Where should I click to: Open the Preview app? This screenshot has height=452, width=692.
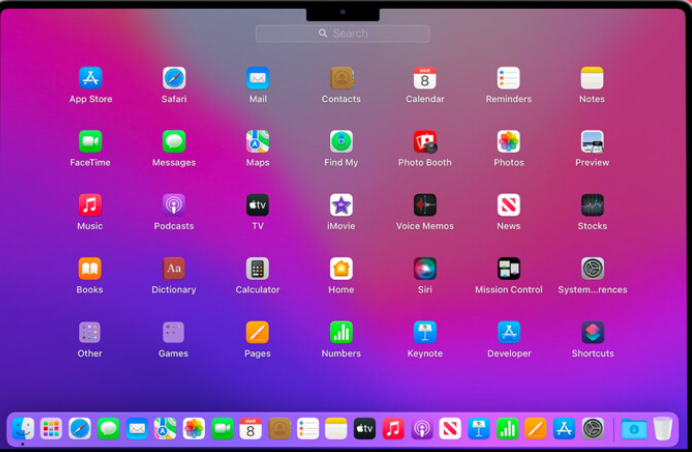click(x=592, y=142)
